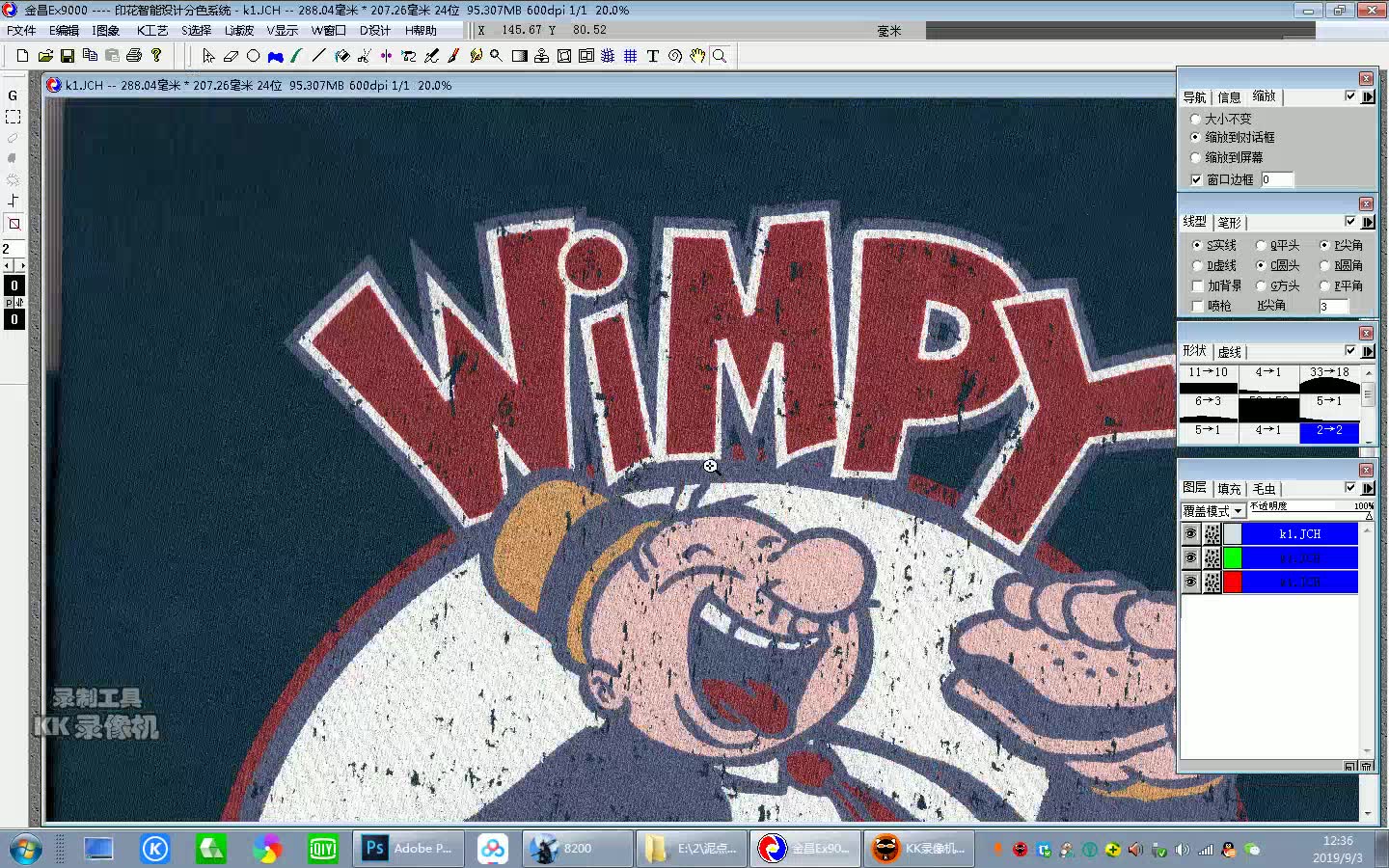
Task: Open a file with the folder icon
Action: pyautogui.click(x=45, y=56)
